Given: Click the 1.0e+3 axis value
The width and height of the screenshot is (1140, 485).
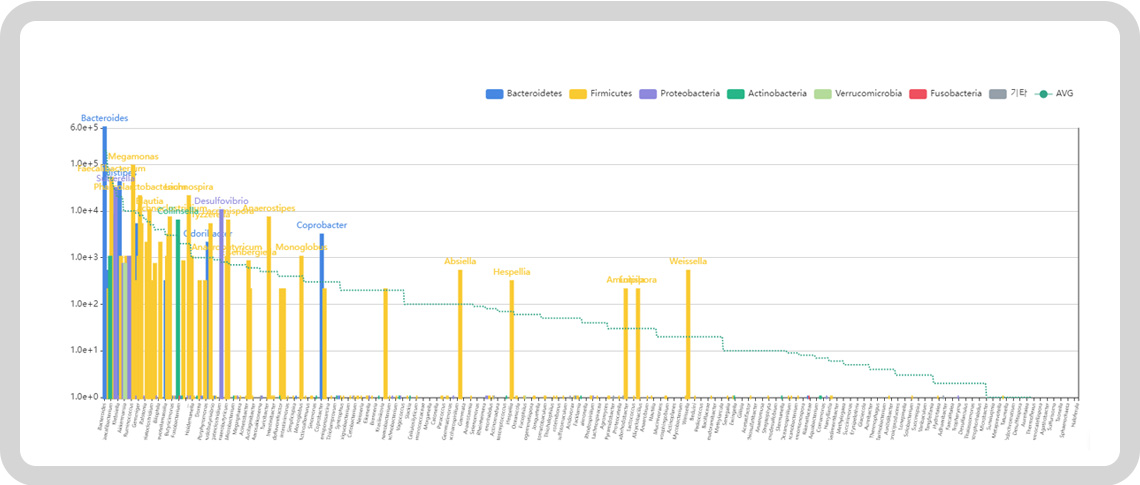Looking at the screenshot, I should click(84, 257).
